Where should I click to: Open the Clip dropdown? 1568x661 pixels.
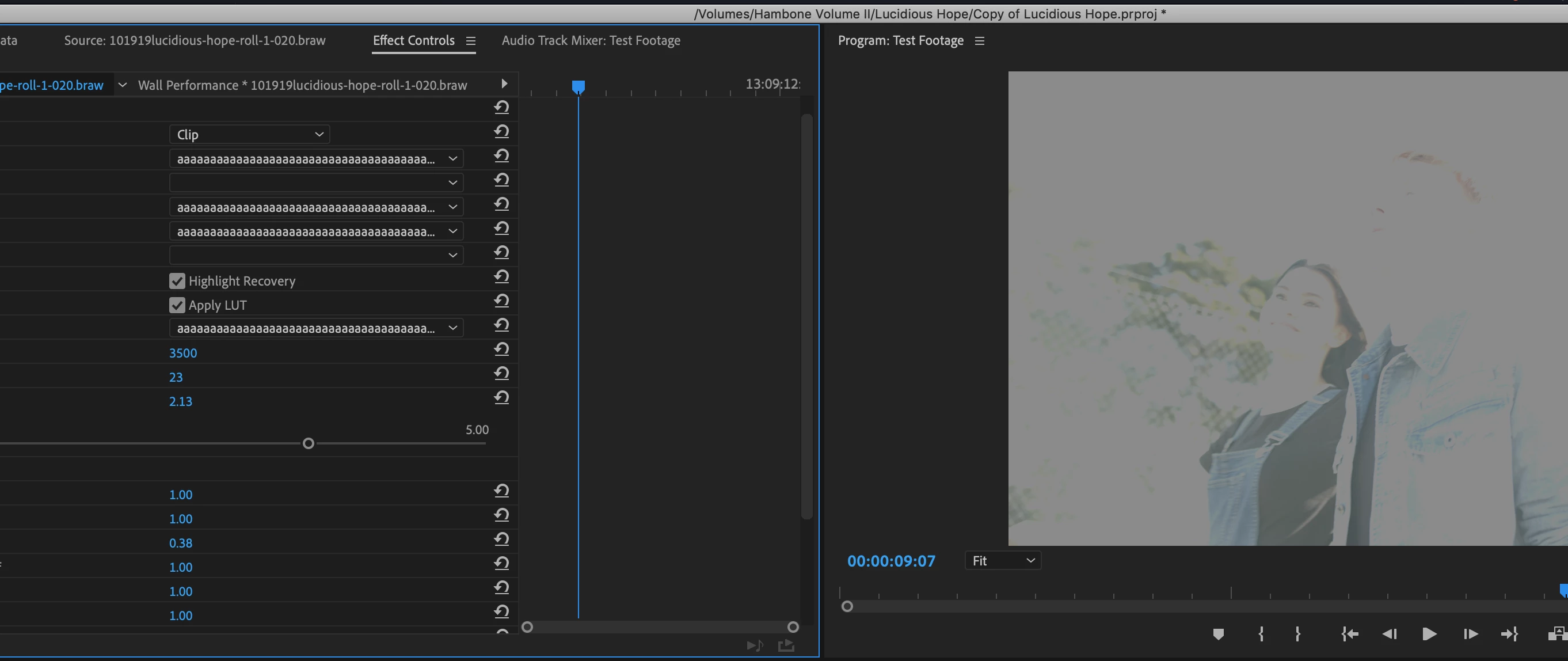coord(250,135)
